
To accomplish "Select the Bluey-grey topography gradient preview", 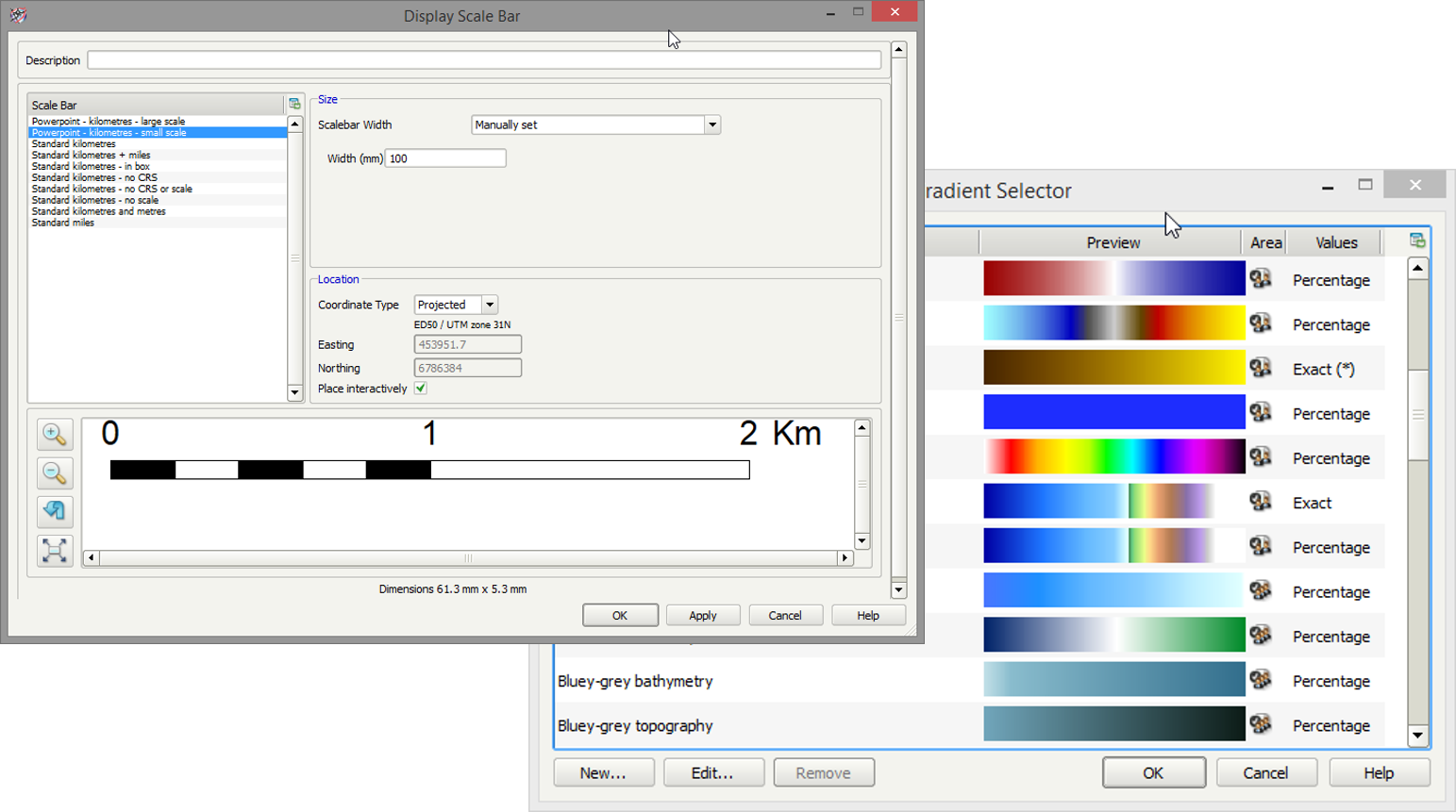I will pos(1113,724).
